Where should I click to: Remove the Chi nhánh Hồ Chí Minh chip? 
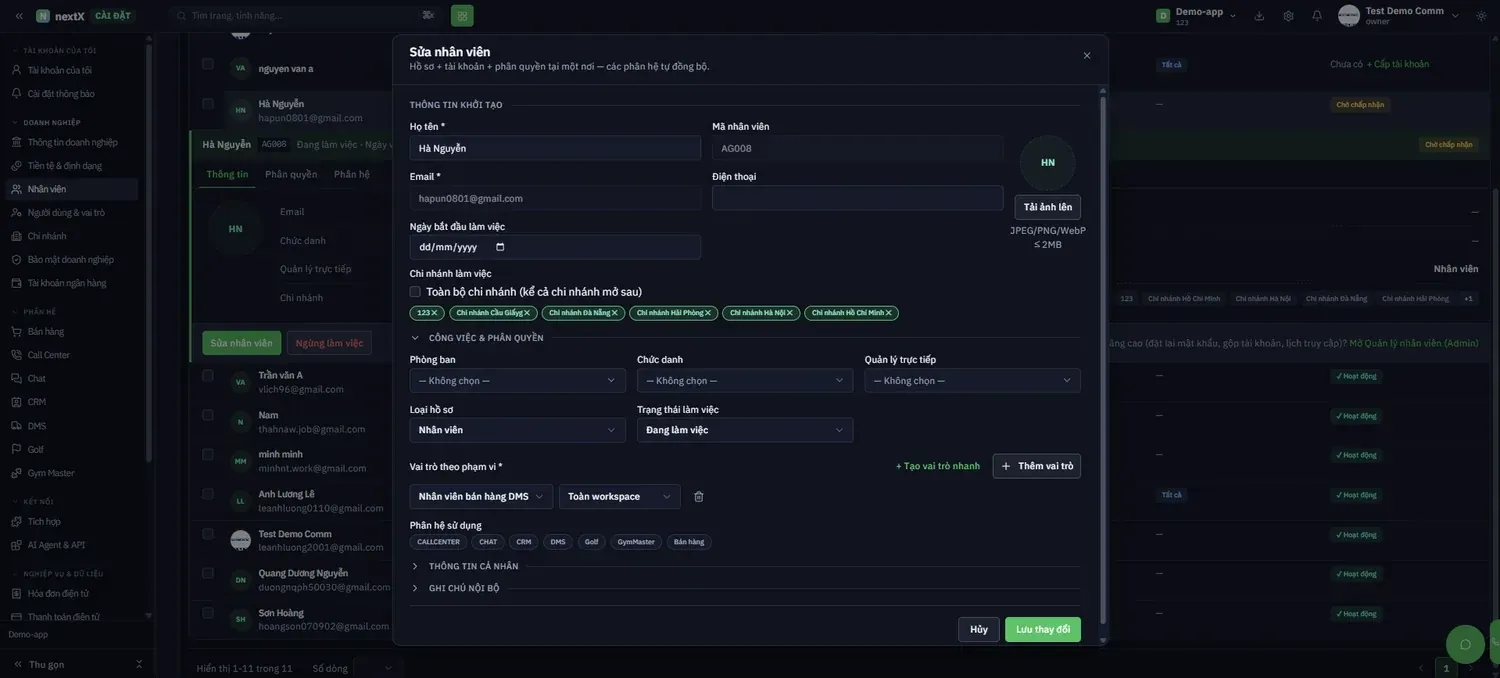(888, 313)
